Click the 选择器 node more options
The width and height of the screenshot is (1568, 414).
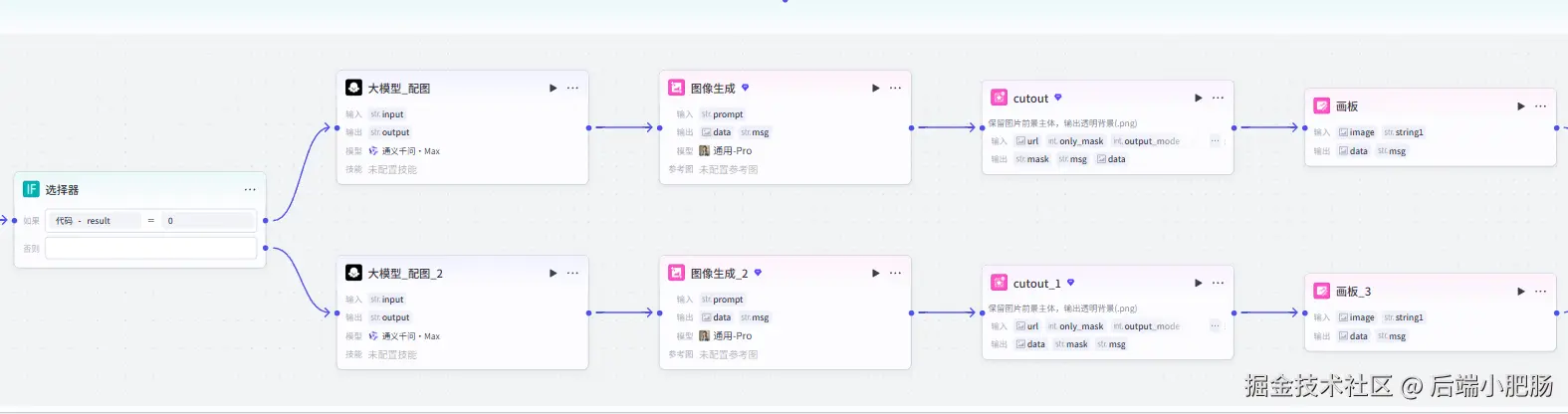pos(250,190)
